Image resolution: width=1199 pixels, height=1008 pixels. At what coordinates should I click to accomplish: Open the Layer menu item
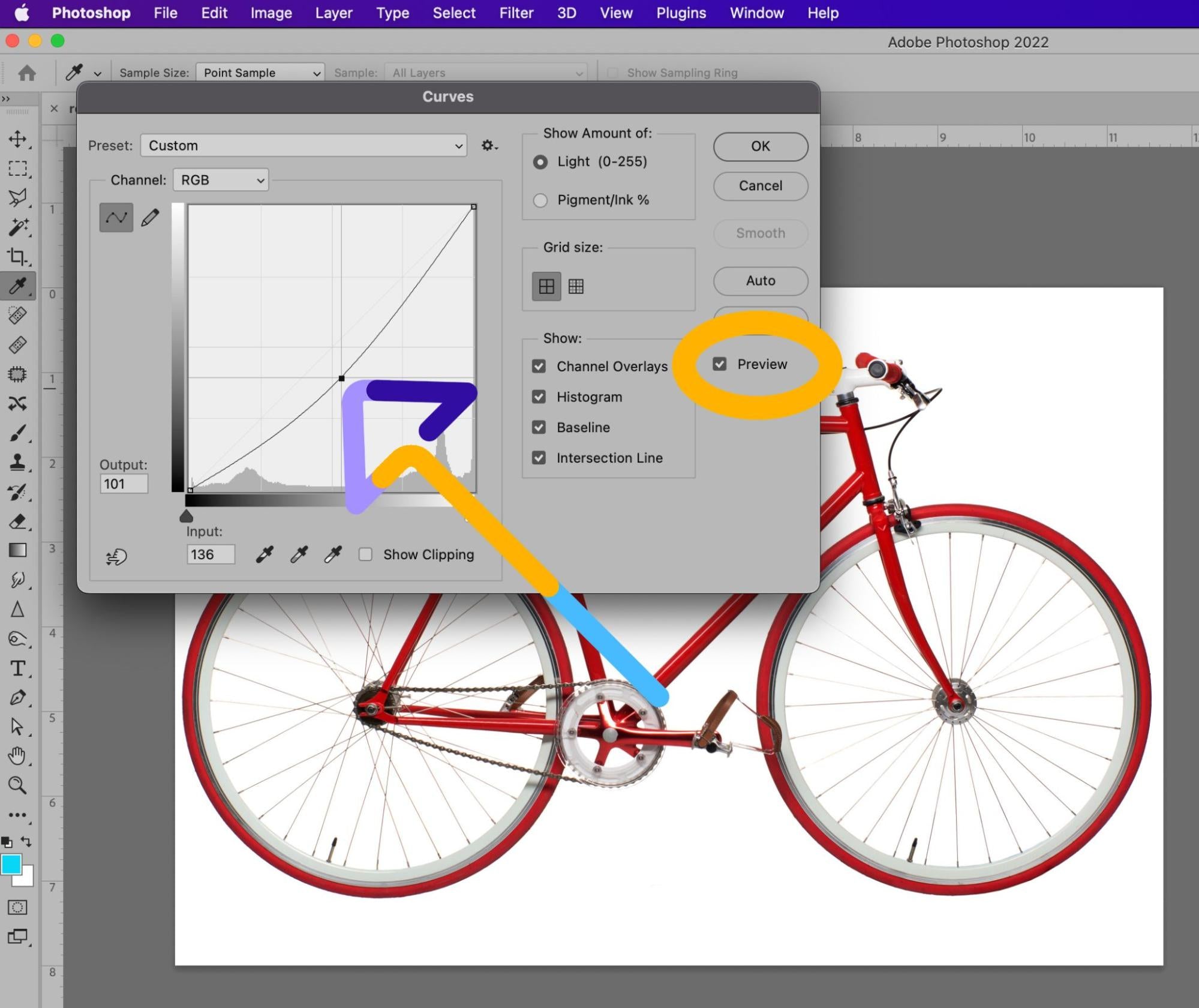pyautogui.click(x=333, y=13)
